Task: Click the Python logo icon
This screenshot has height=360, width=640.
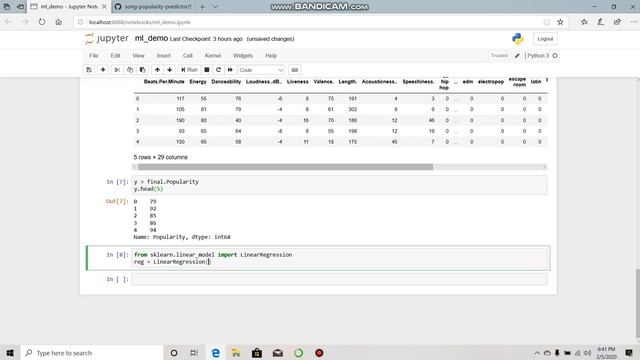Action: pyautogui.click(x=518, y=39)
